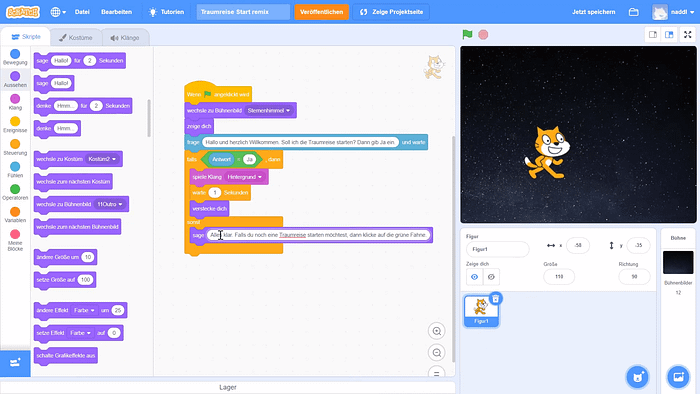Zoom out the script workspace
This screenshot has width=700, height=394.
pos(437,353)
